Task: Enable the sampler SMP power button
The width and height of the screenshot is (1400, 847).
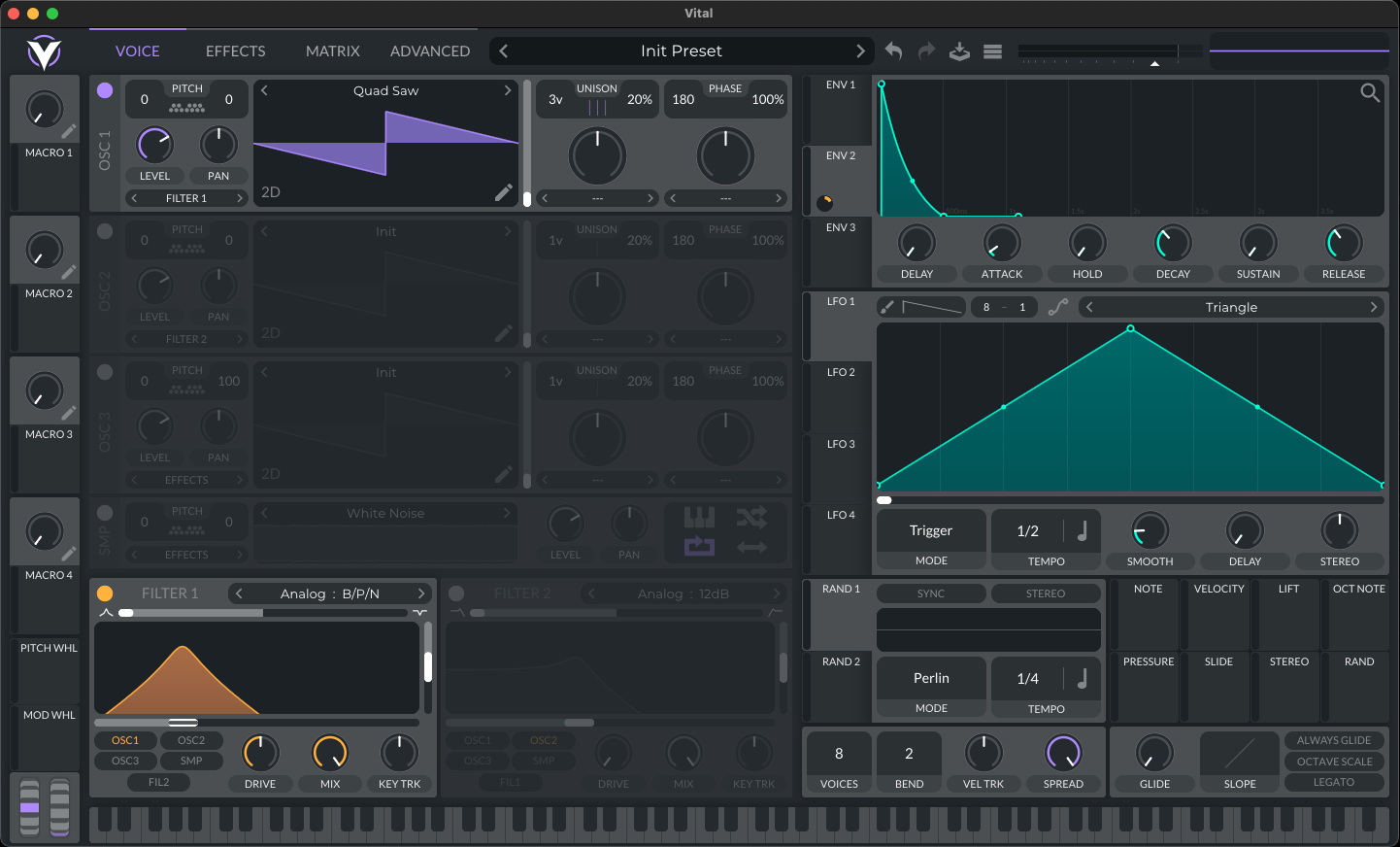Action: point(105,513)
